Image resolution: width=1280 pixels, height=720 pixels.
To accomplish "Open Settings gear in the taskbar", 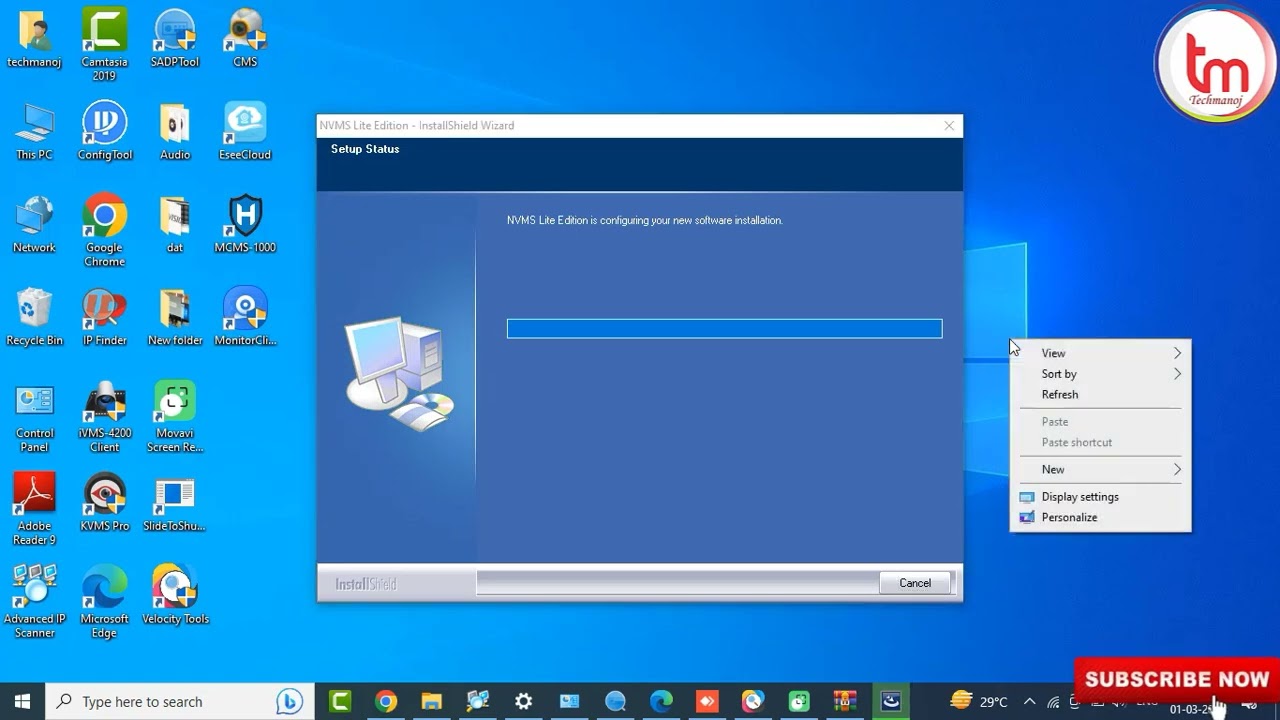I will point(524,701).
